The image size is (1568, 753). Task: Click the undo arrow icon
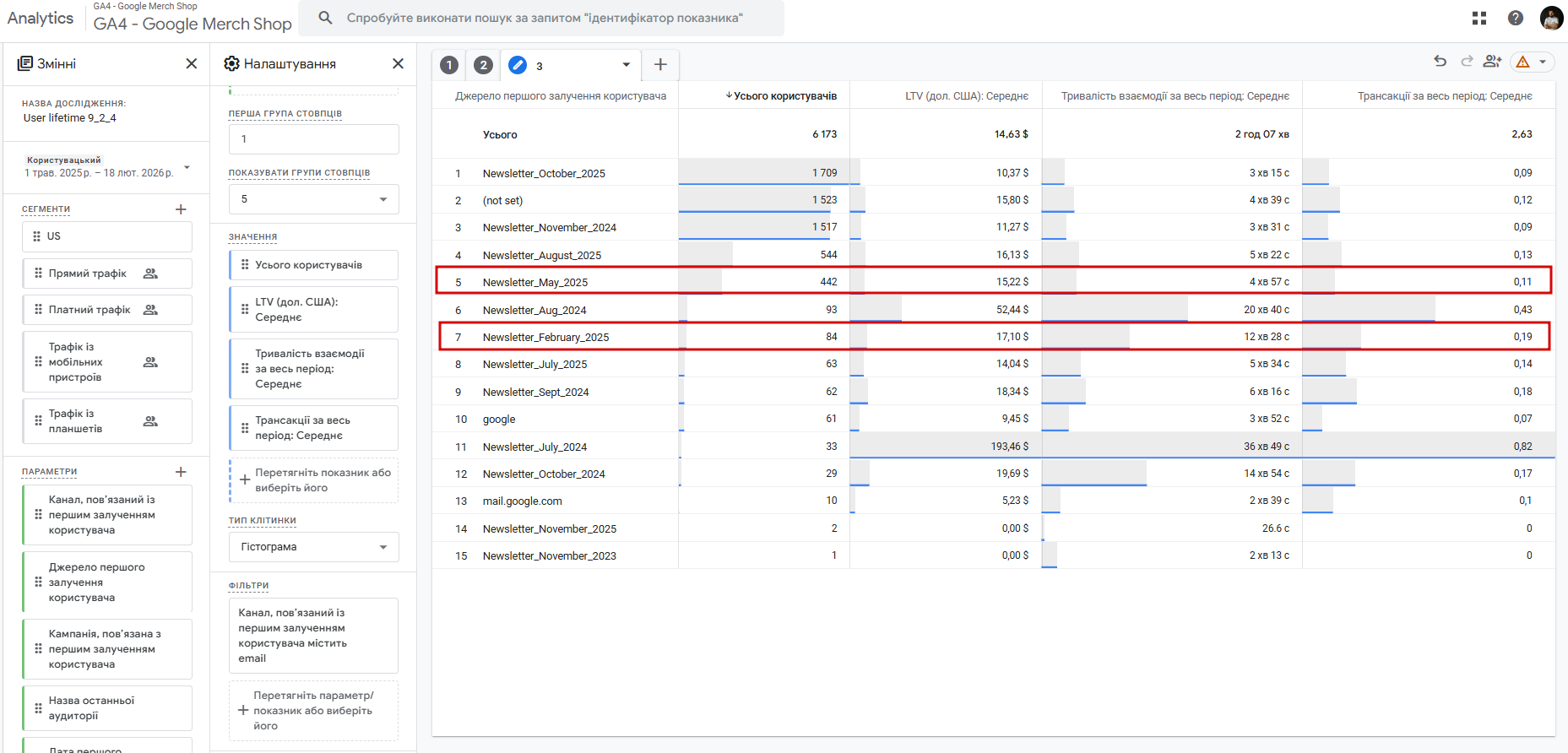(1440, 62)
